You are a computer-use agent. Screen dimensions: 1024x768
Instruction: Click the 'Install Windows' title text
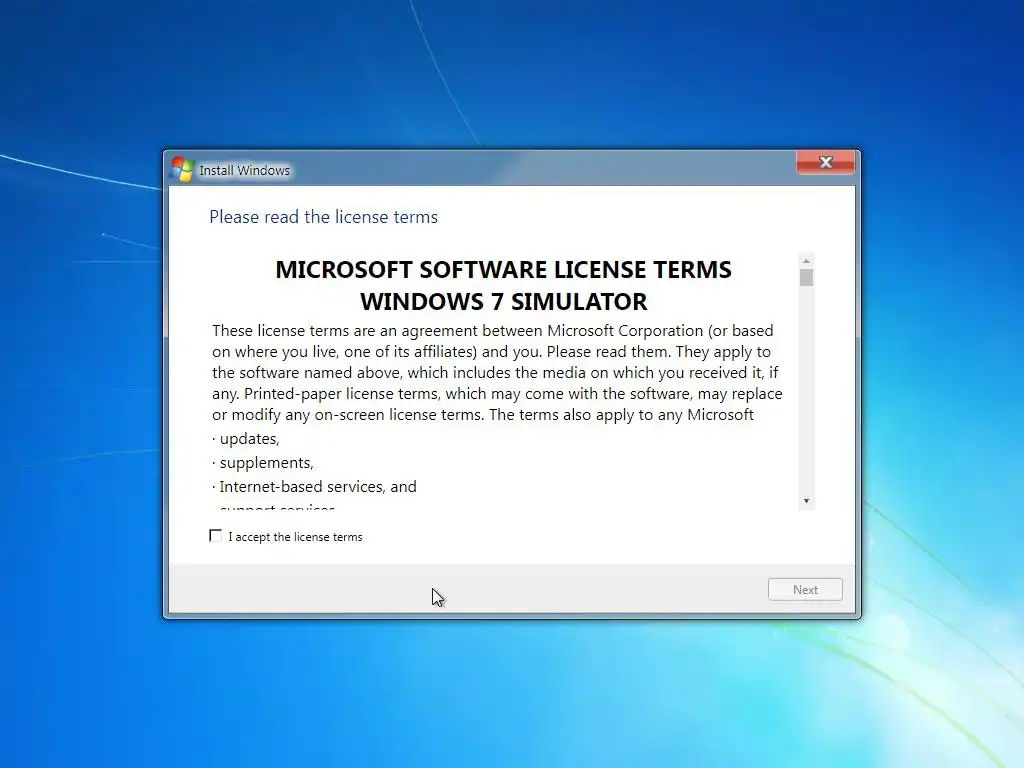pos(244,170)
